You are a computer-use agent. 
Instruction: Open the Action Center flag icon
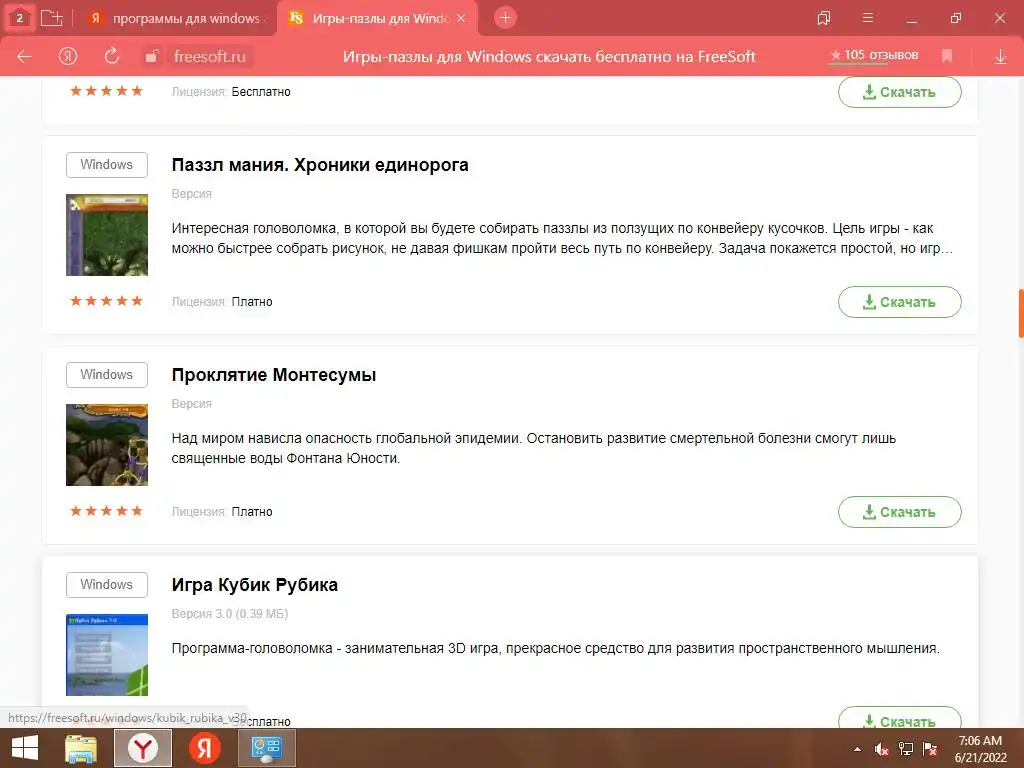[x=930, y=749]
